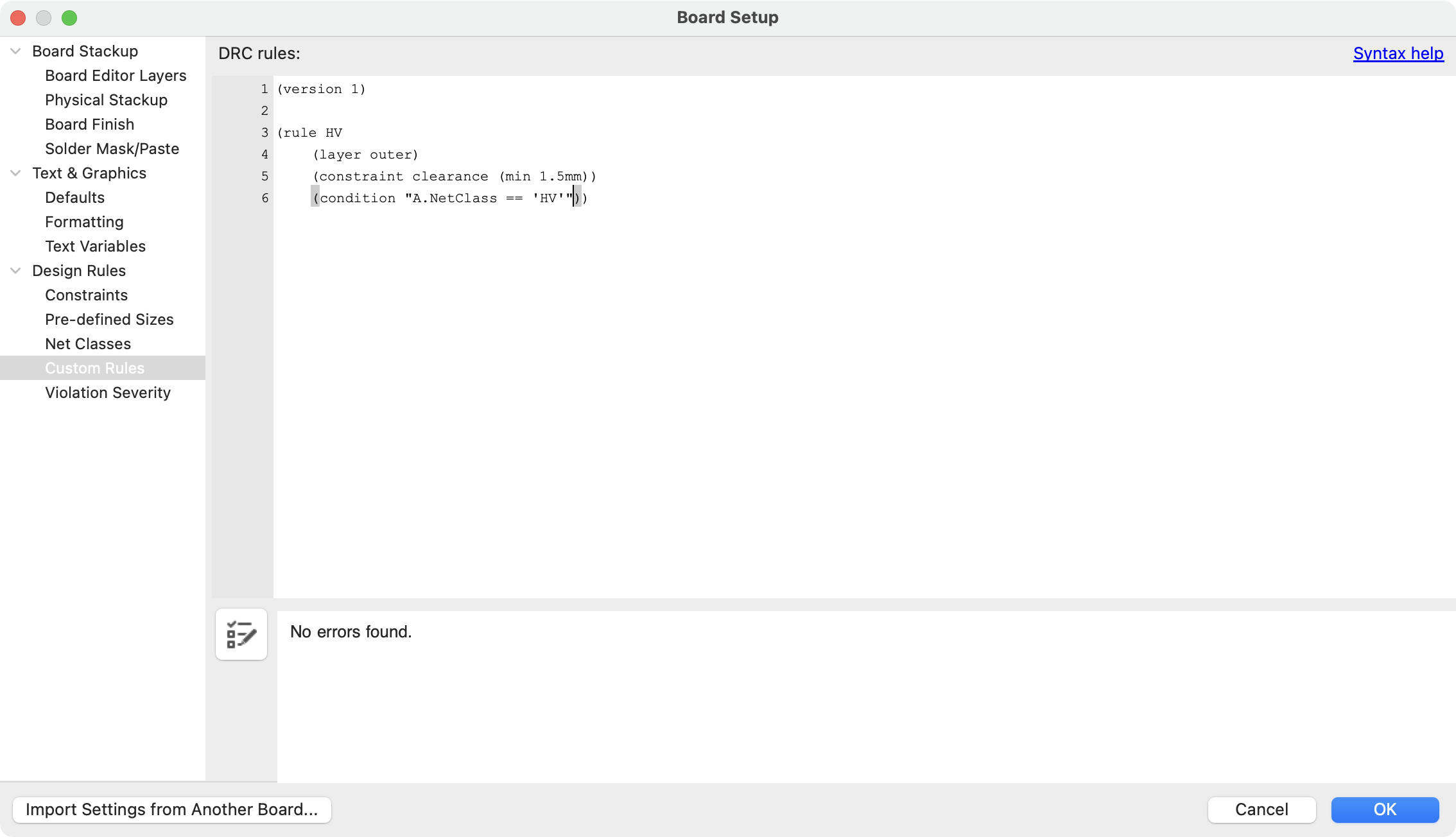Select the Board Editor Layers item
This screenshot has width=1456, height=837.
(116, 75)
